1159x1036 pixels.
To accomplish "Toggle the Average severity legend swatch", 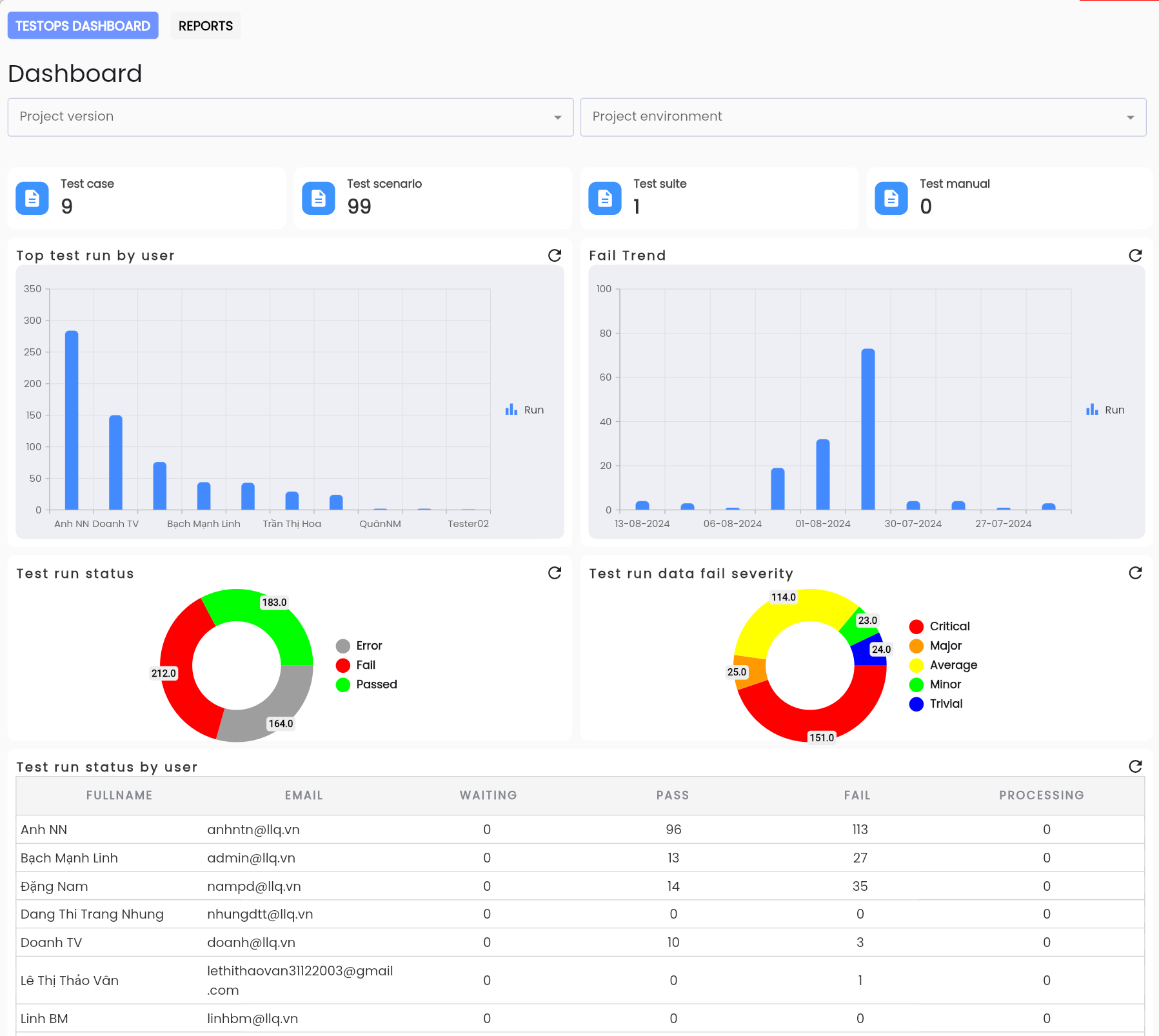I will [x=916, y=665].
